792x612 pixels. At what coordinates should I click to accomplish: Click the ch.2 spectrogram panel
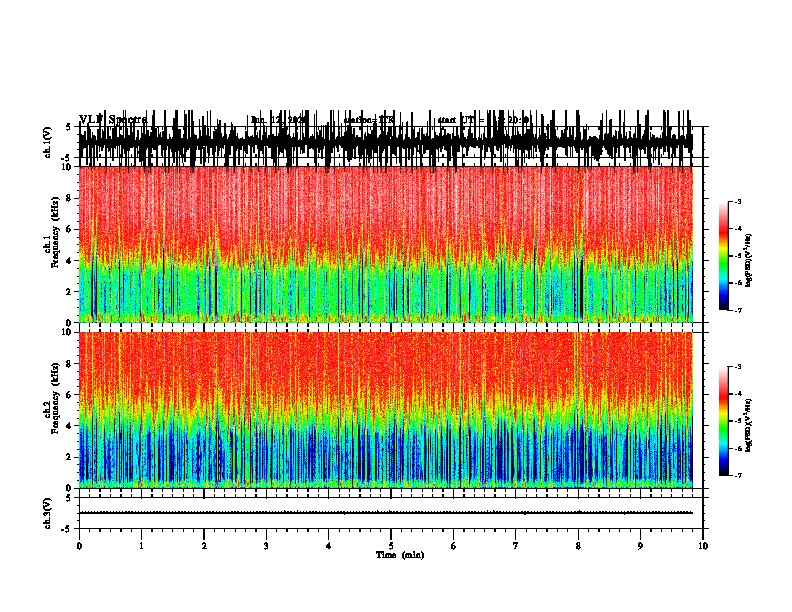click(385, 410)
